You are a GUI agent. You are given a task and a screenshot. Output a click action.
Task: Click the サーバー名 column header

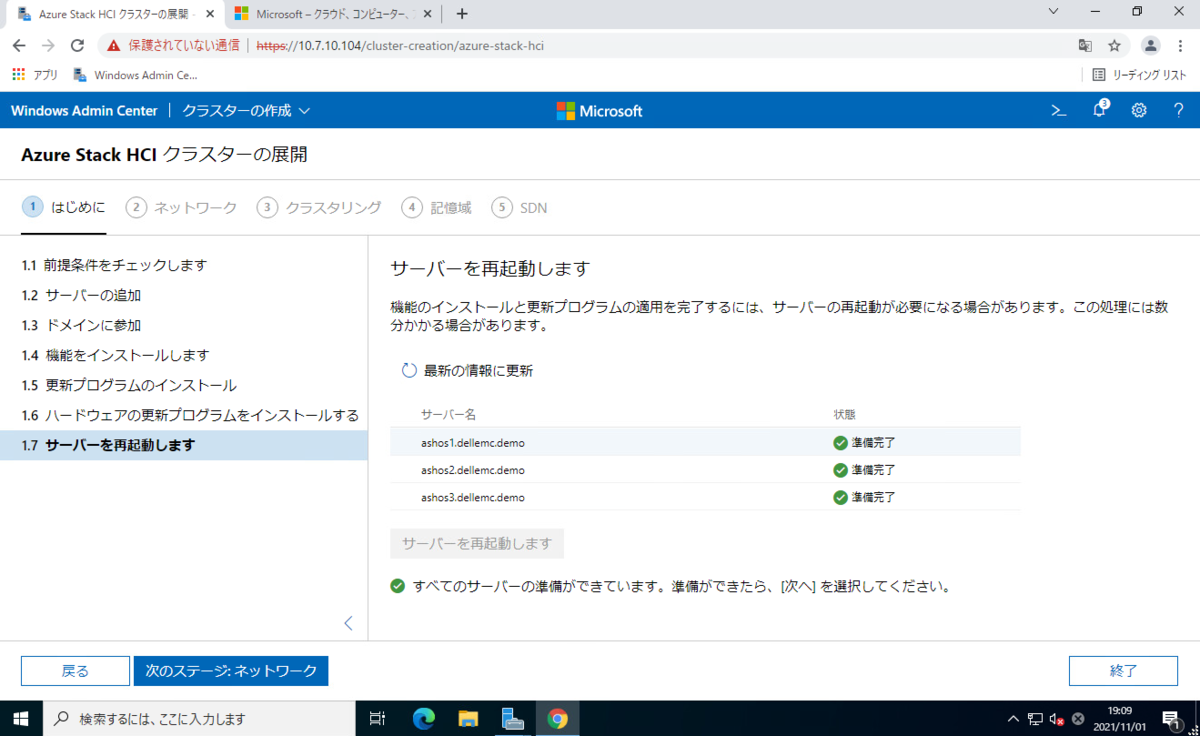coord(448,414)
